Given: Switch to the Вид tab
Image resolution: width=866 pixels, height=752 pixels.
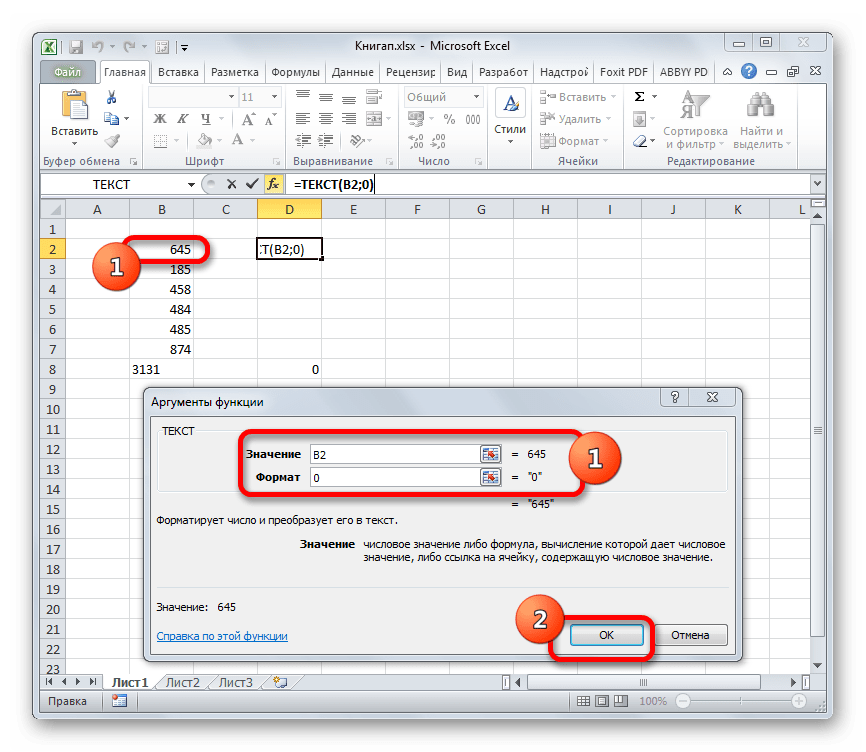Looking at the screenshot, I should tap(457, 72).
